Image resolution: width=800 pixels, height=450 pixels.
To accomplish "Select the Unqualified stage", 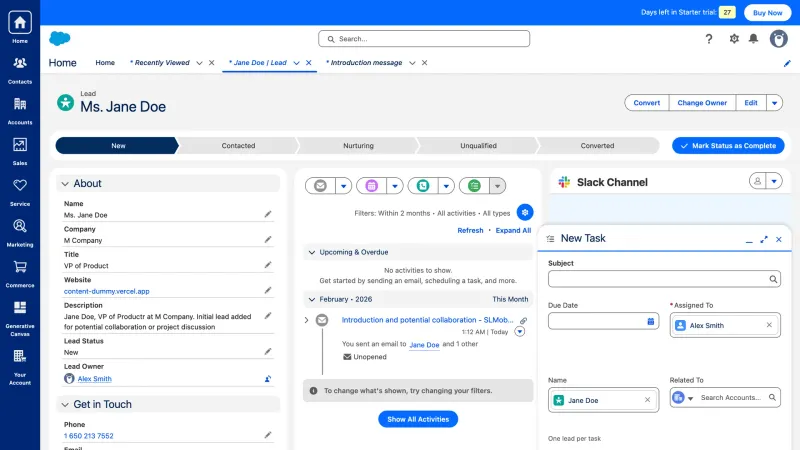I will (x=478, y=145).
